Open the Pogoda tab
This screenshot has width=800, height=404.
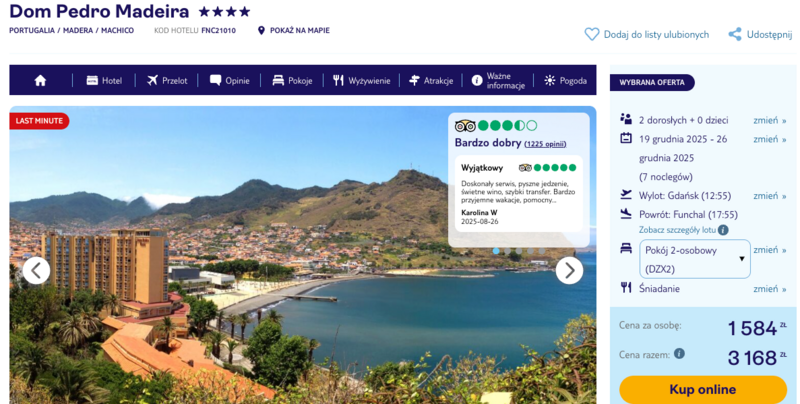click(565, 80)
